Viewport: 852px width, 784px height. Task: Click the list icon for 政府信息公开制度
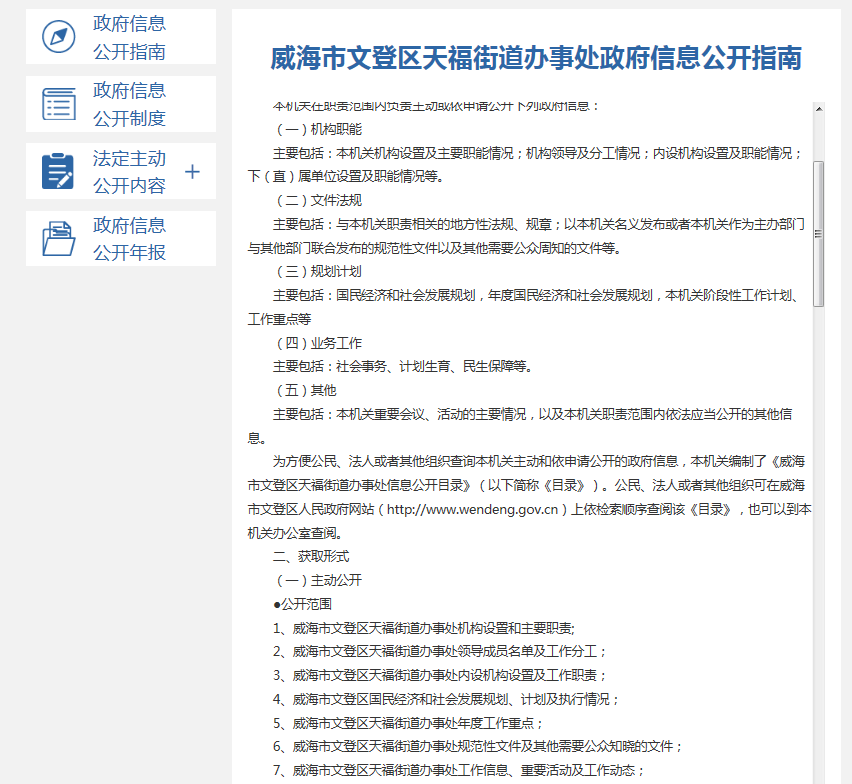pos(58,104)
